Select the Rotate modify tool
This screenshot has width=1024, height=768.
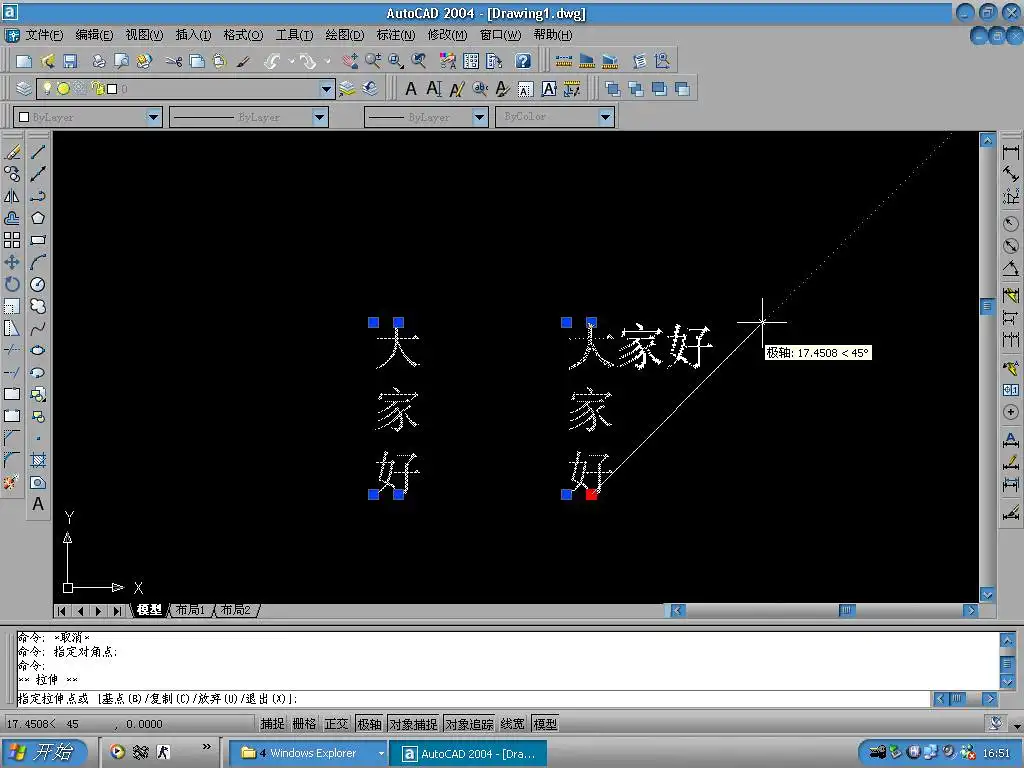tap(12, 284)
